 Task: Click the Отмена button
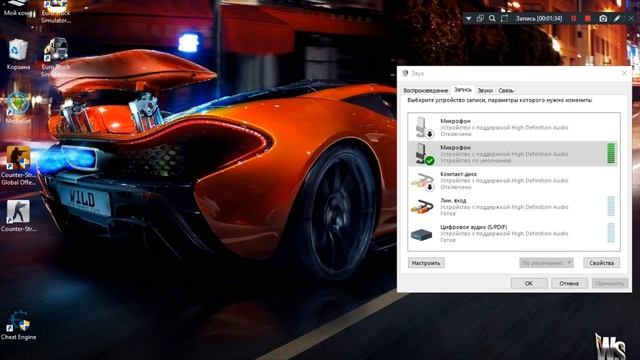(x=569, y=283)
